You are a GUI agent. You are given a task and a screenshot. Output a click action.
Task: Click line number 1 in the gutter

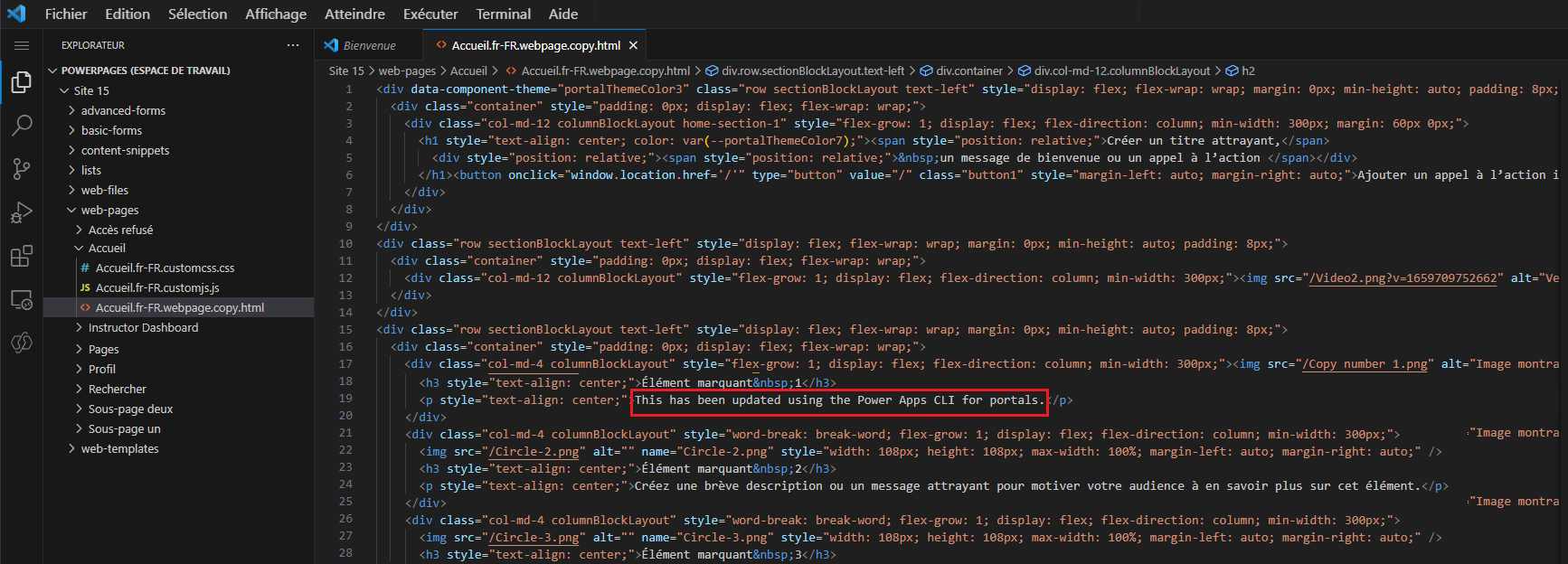point(349,89)
